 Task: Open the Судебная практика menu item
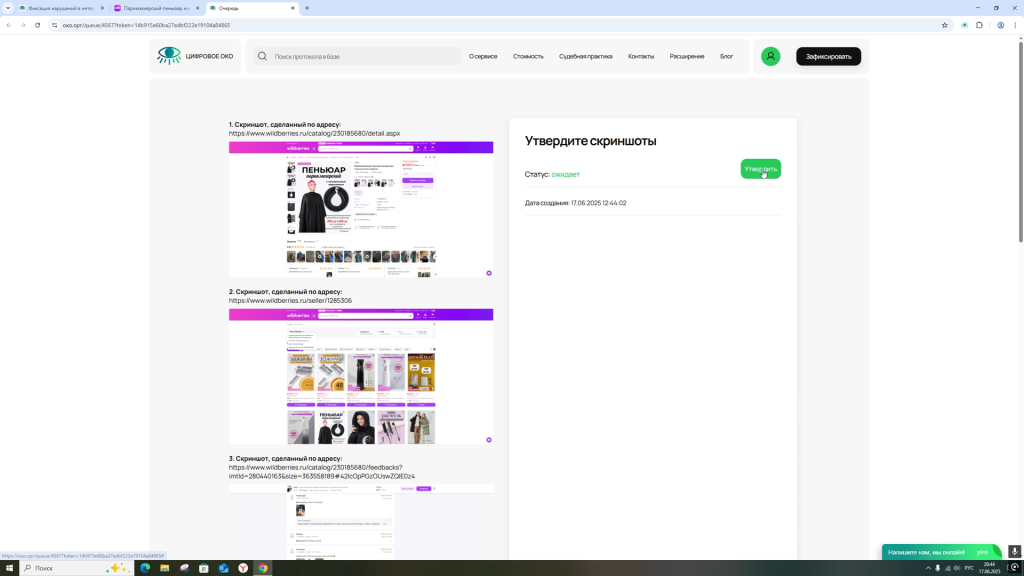tap(585, 56)
